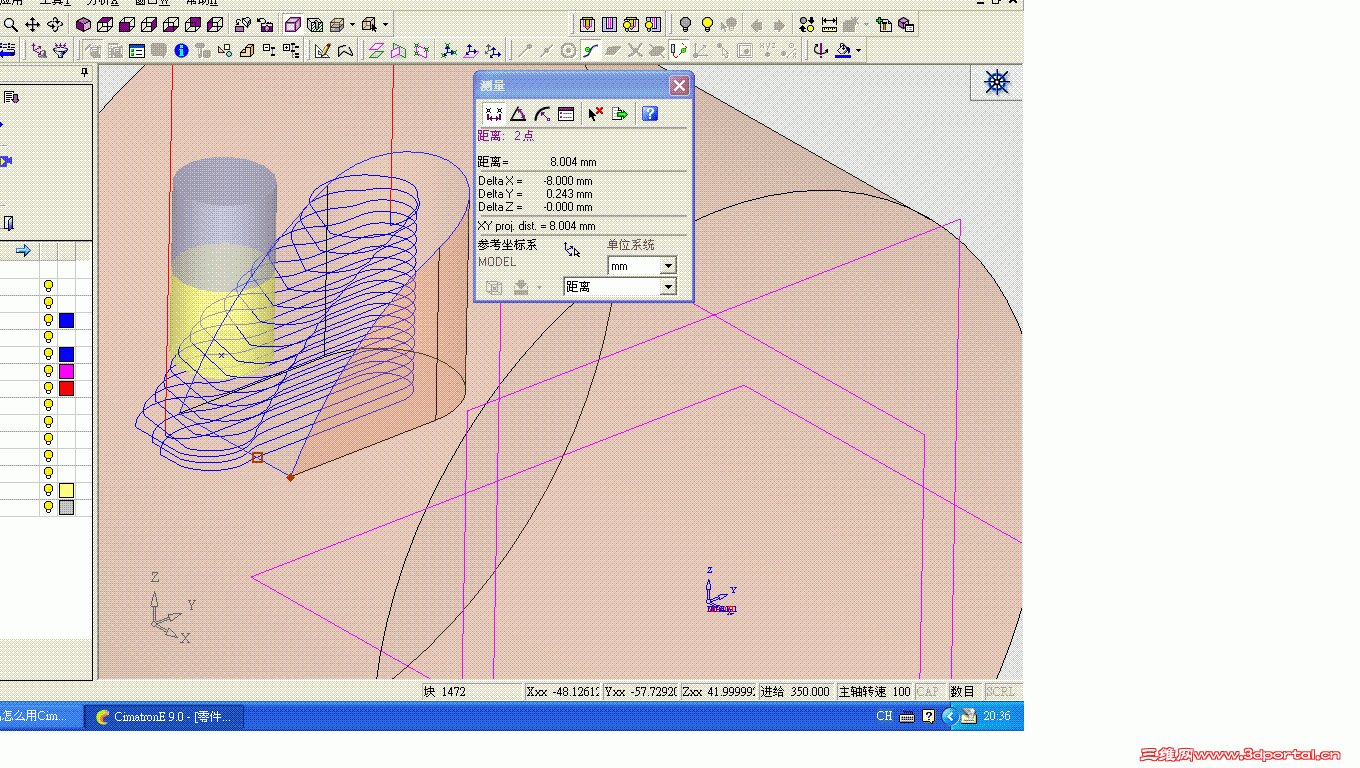Viewport: 1360px width, 768px height.
Task: Select the curvature radius measurement icon
Action: pyautogui.click(x=542, y=114)
